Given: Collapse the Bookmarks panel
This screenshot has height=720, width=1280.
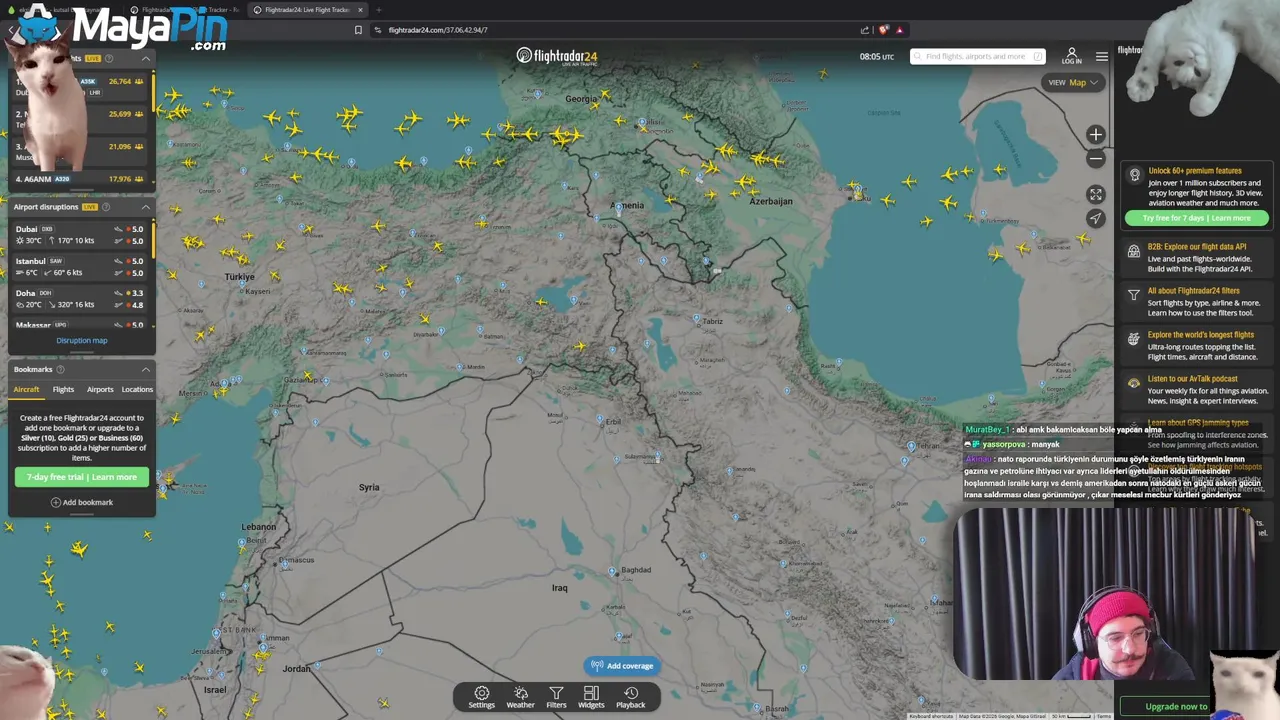Looking at the screenshot, I should [x=145, y=369].
